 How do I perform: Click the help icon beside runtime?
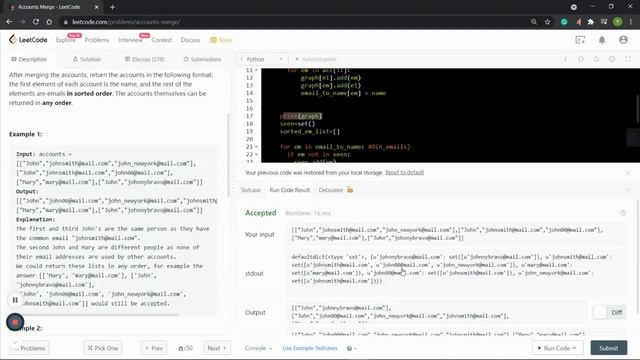[623, 213]
